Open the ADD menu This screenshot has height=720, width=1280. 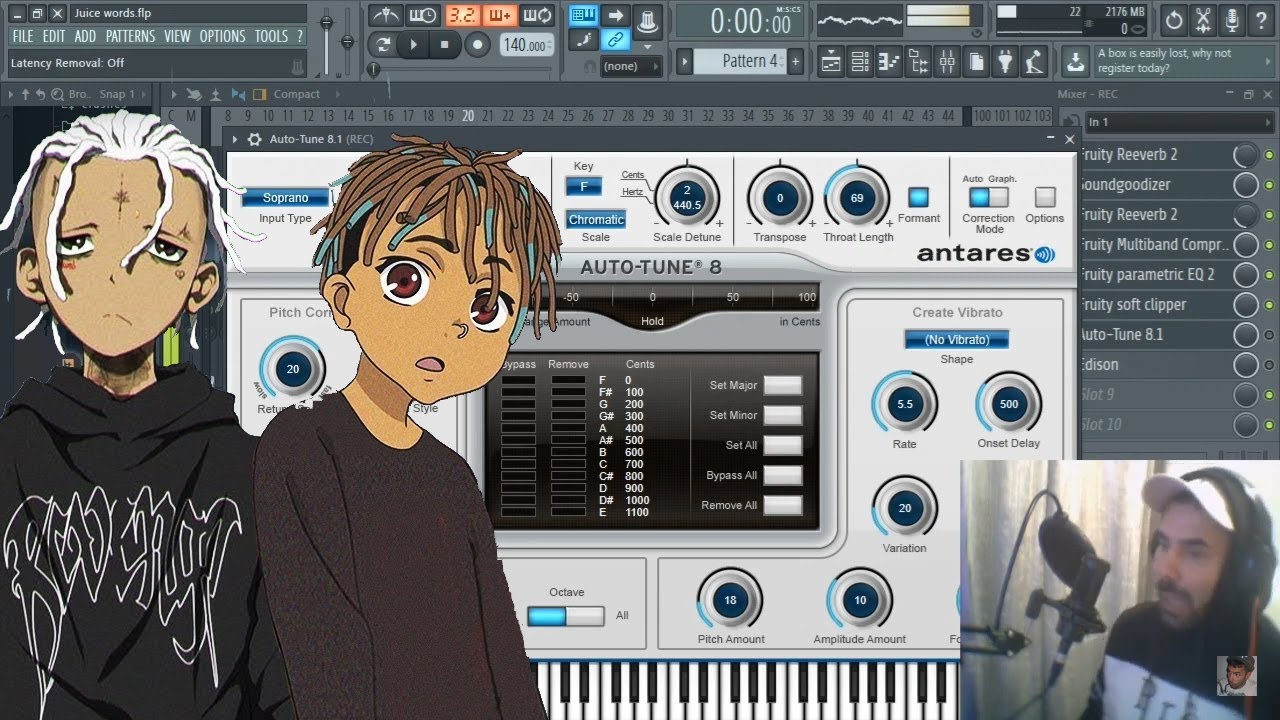tap(85, 36)
